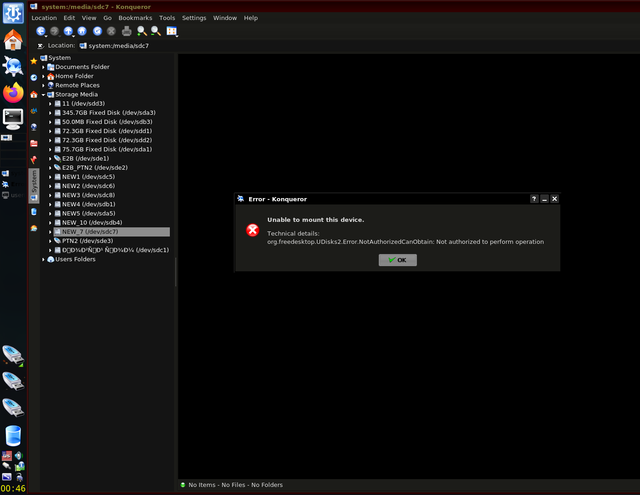This screenshot has width=640, height=495.
Task: Expand the Documents Folder node
Action: [x=43, y=67]
